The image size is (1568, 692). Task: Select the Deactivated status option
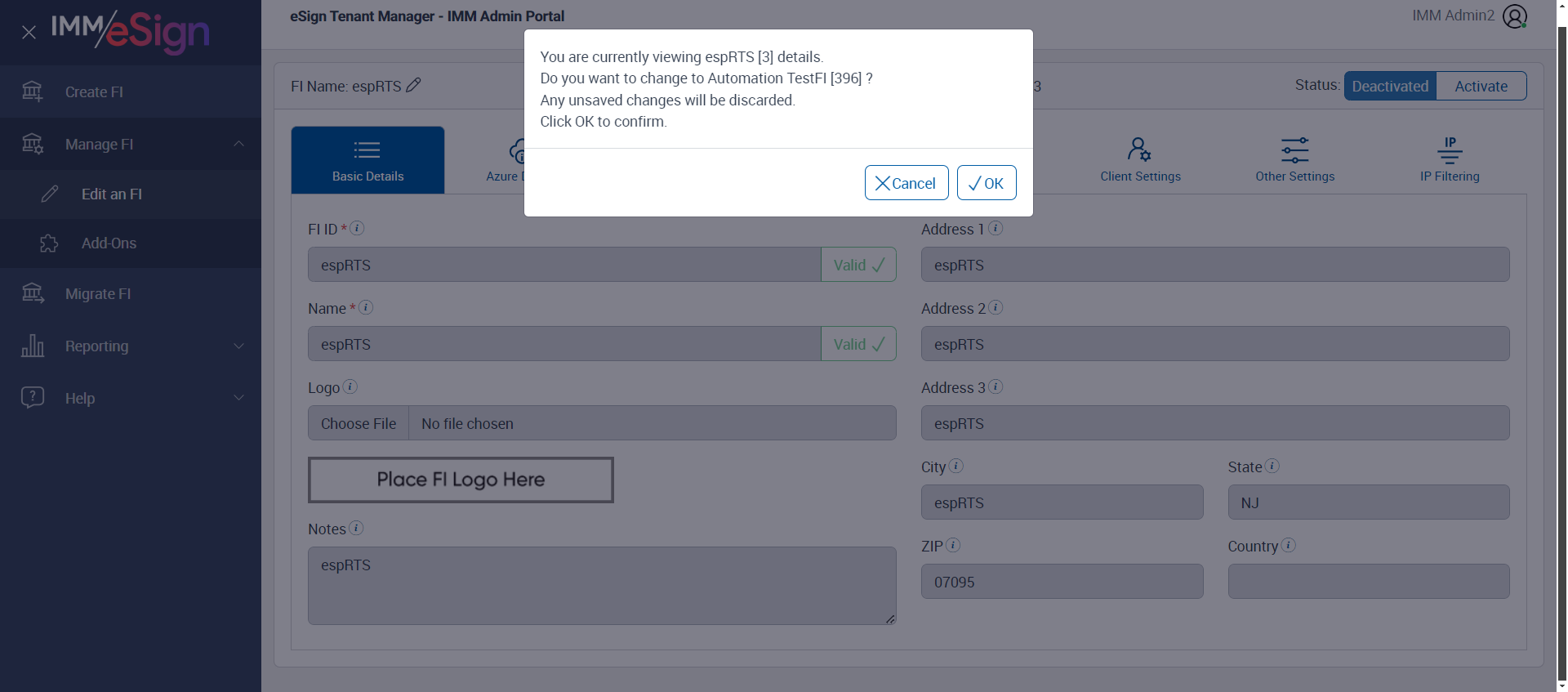1390,86
